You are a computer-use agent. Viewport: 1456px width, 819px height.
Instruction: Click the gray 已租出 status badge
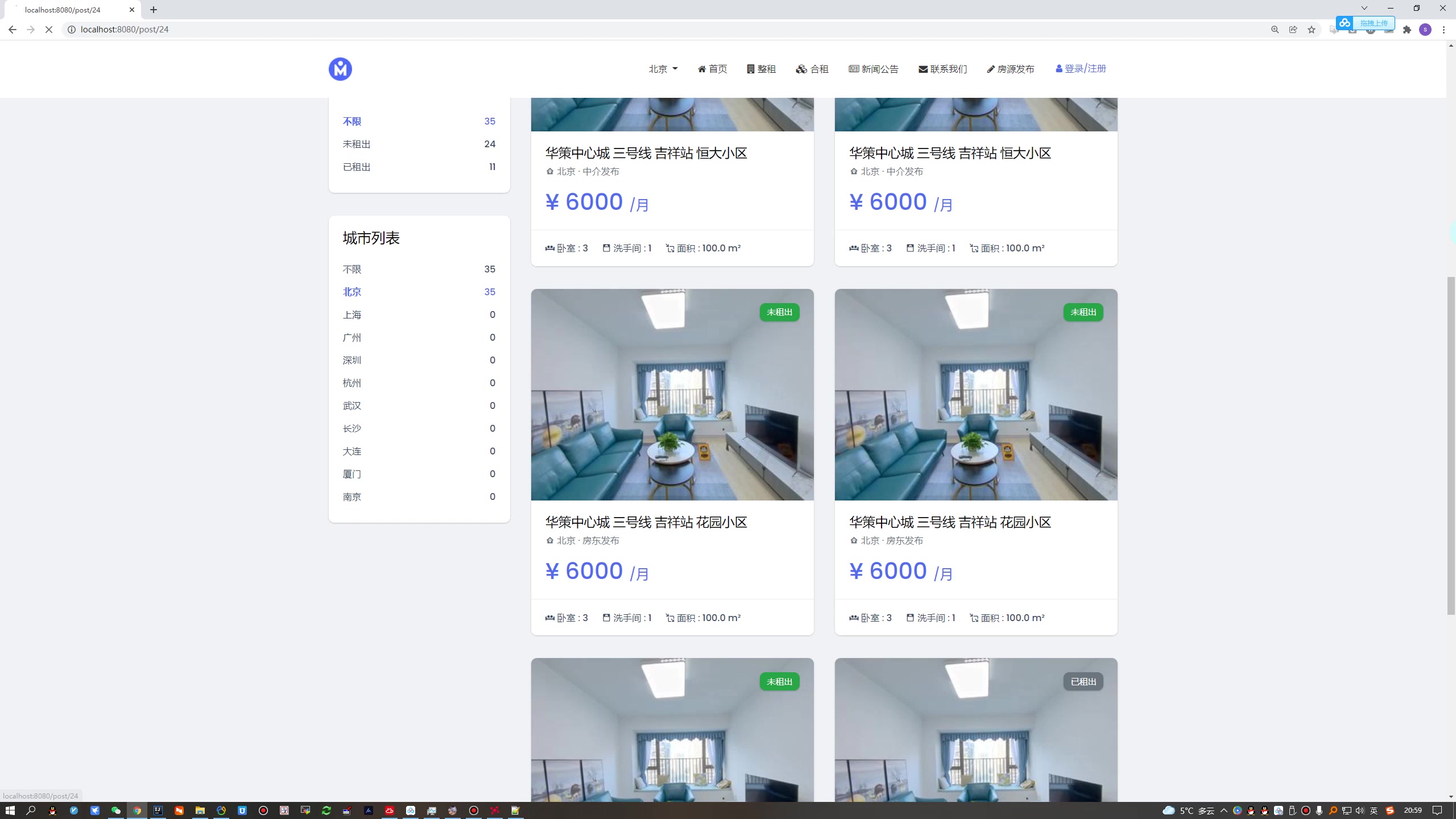coord(1083,681)
